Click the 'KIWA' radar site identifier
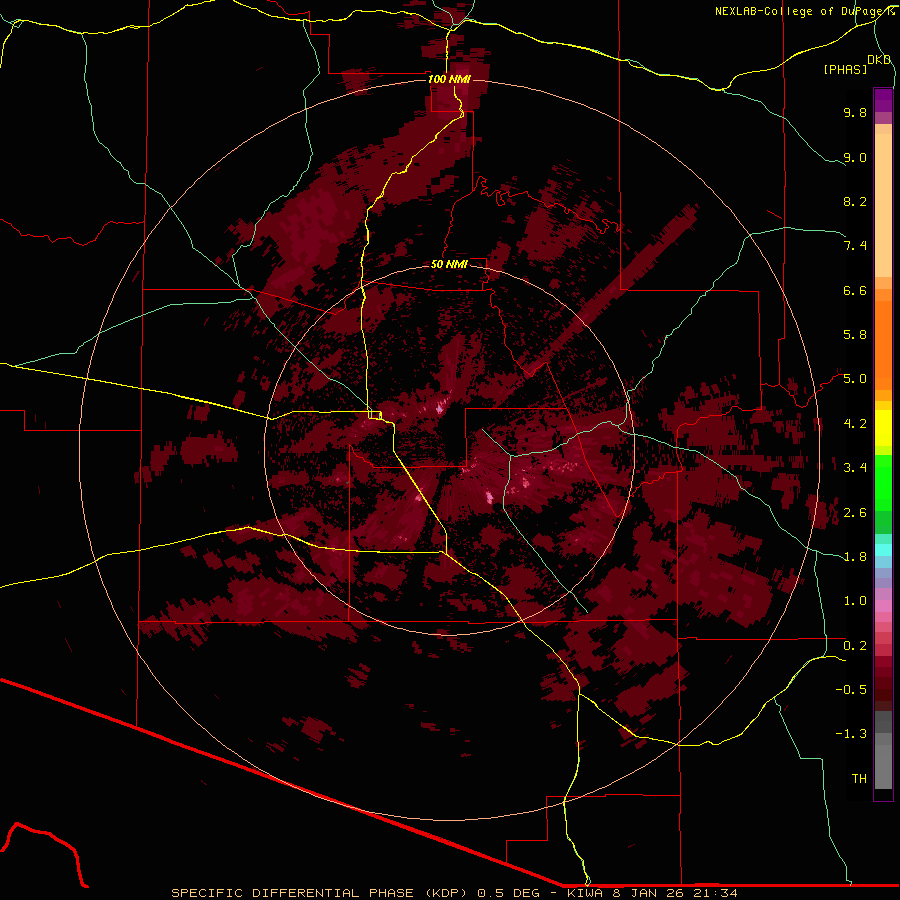The height and width of the screenshot is (900, 900). 585,893
